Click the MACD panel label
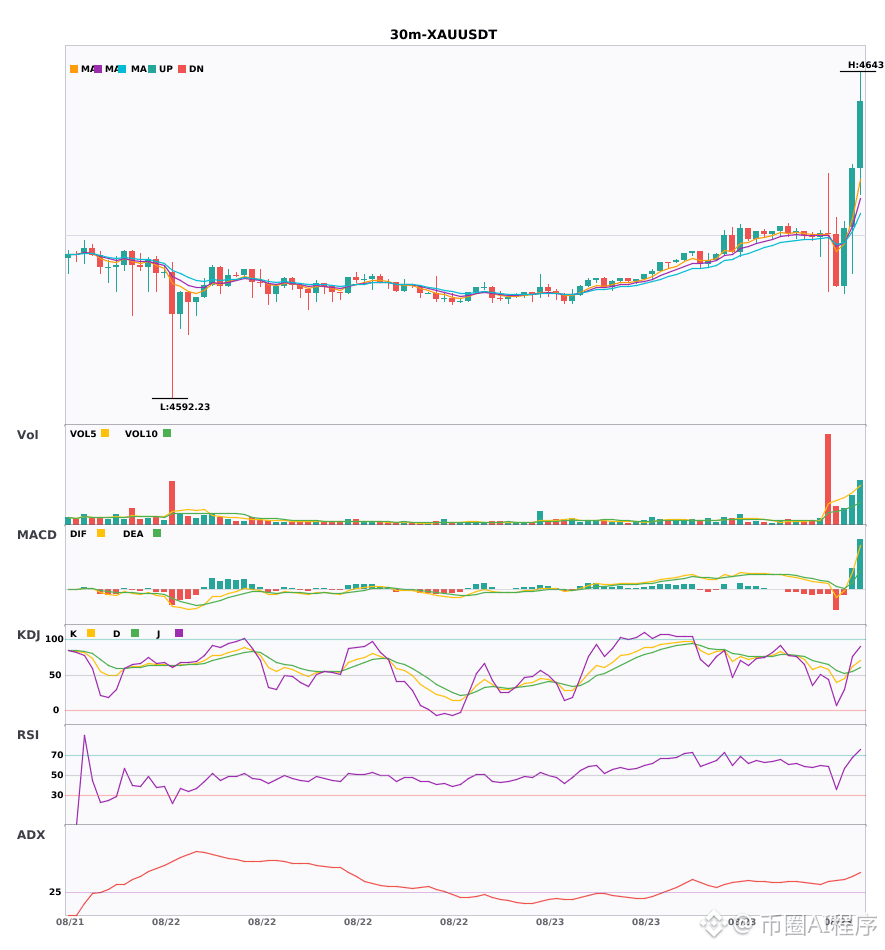Image resolution: width=885 pixels, height=950 pixels. pyautogui.click(x=36, y=535)
